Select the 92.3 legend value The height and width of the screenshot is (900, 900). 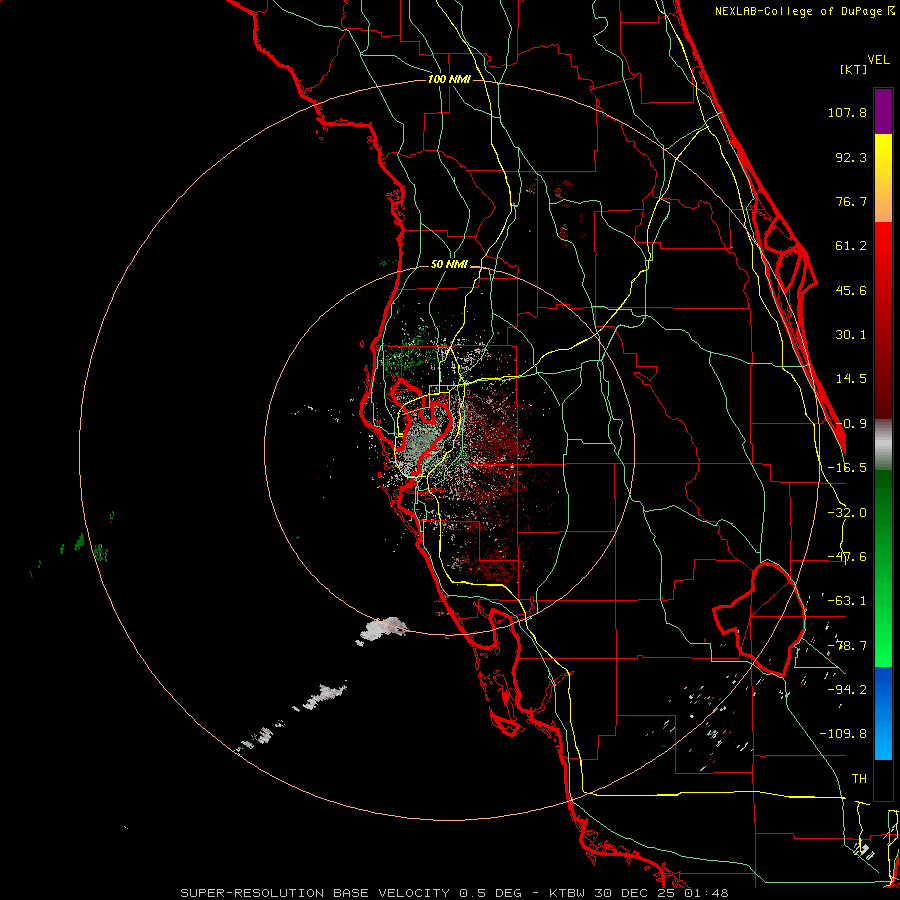(851, 157)
